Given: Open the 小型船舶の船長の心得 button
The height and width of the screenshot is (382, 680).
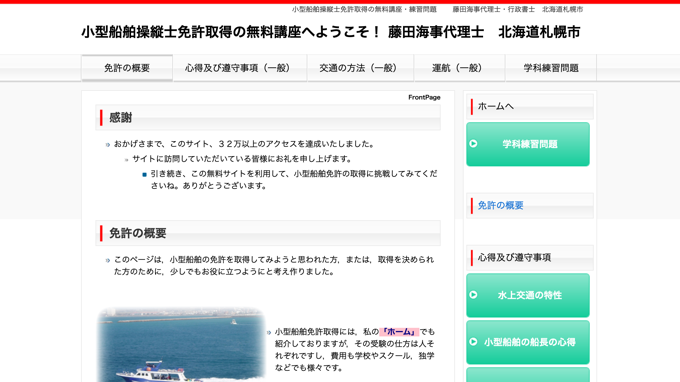Looking at the screenshot, I should 528,342.
